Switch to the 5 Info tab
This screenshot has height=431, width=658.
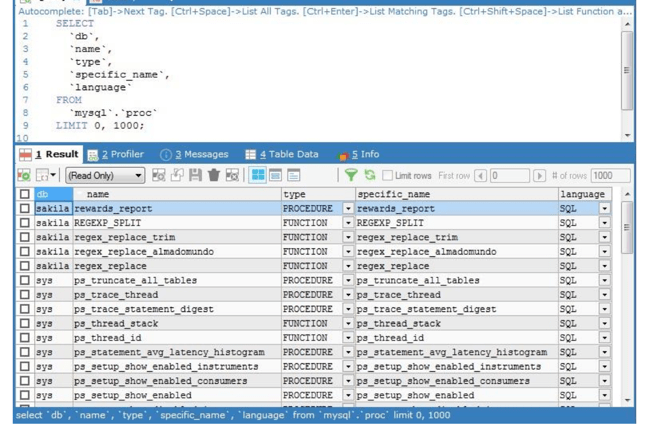coord(358,154)
